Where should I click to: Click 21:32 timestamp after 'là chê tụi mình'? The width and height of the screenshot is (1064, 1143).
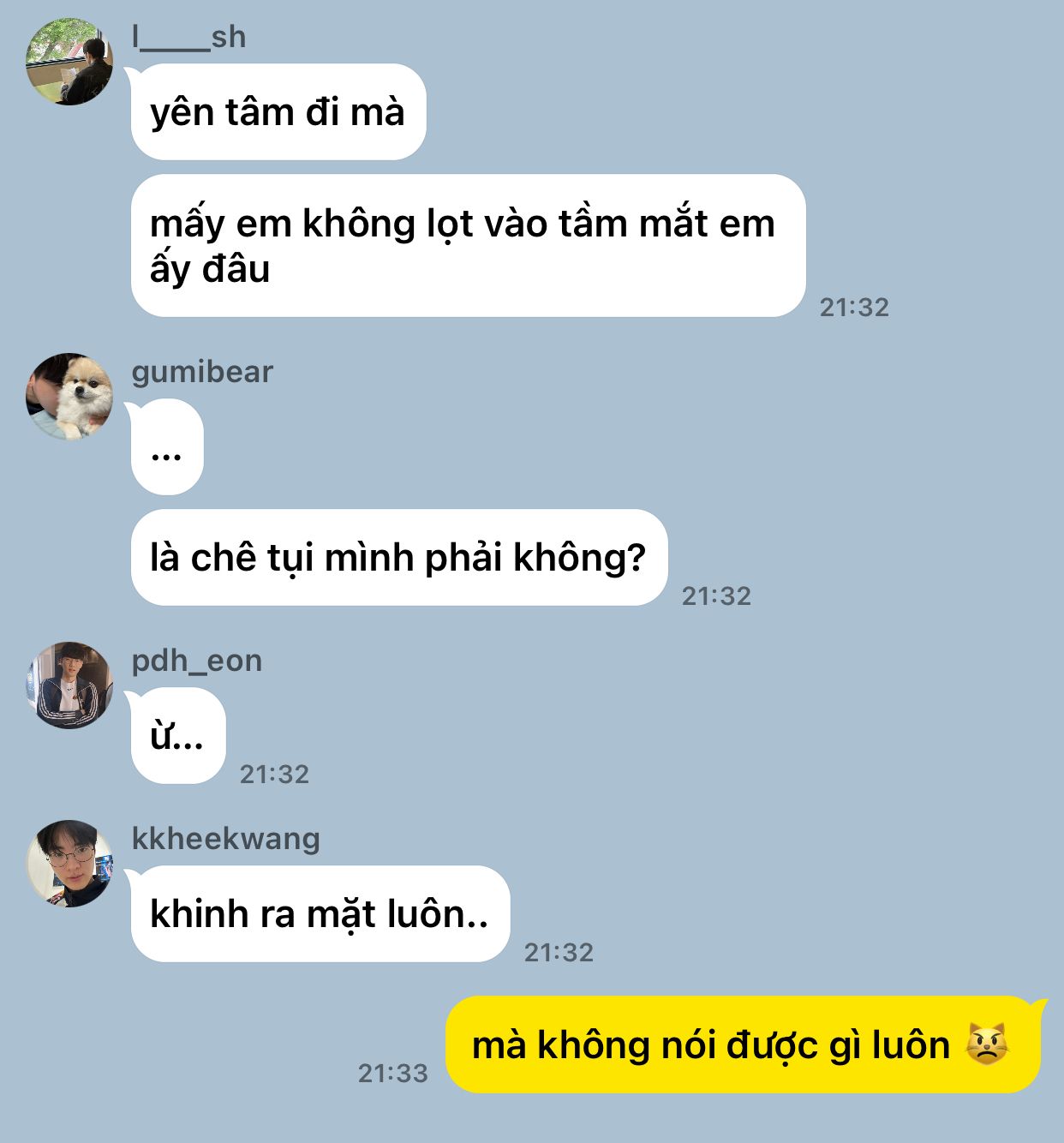716,595
